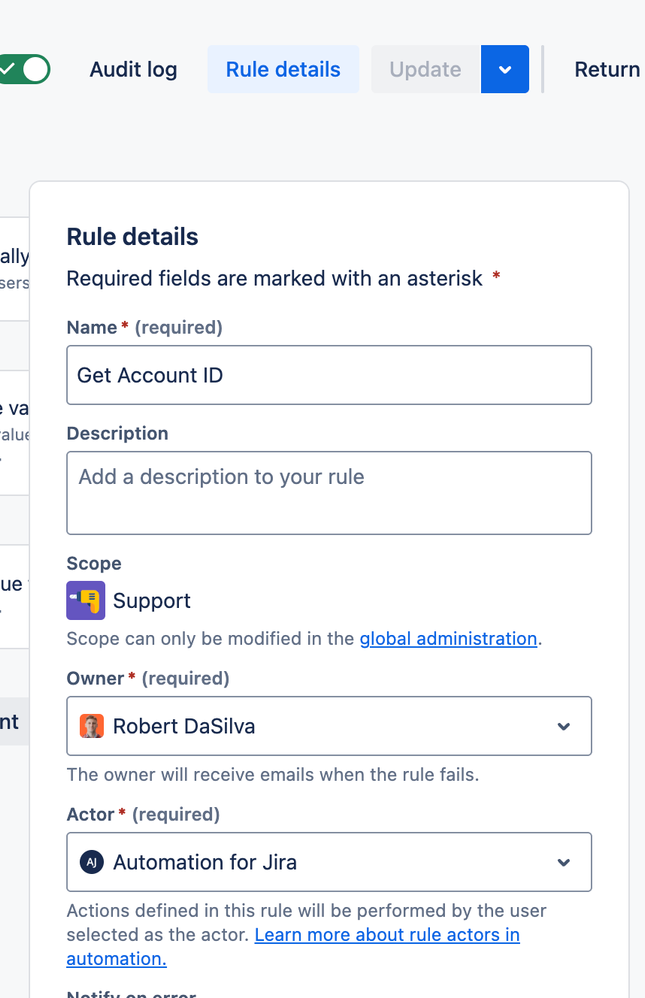This screenshot has height=998, width=645.
Task: Expand the Owner dropdown chevron
Action: [564, 726]
